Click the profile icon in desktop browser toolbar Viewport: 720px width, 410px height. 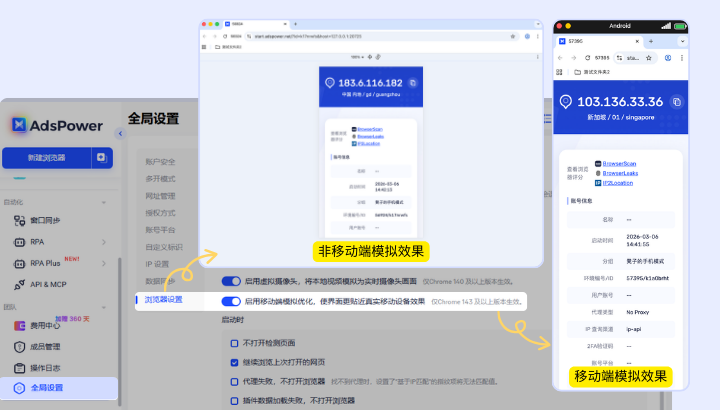527,36
